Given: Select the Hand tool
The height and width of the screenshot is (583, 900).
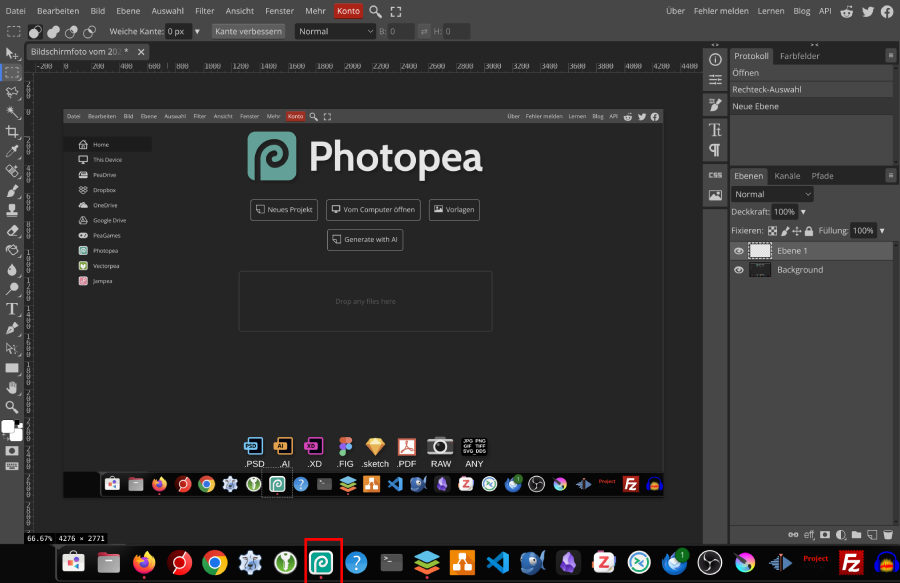Looking at the screenshot, I should click(x=12, y=387).
